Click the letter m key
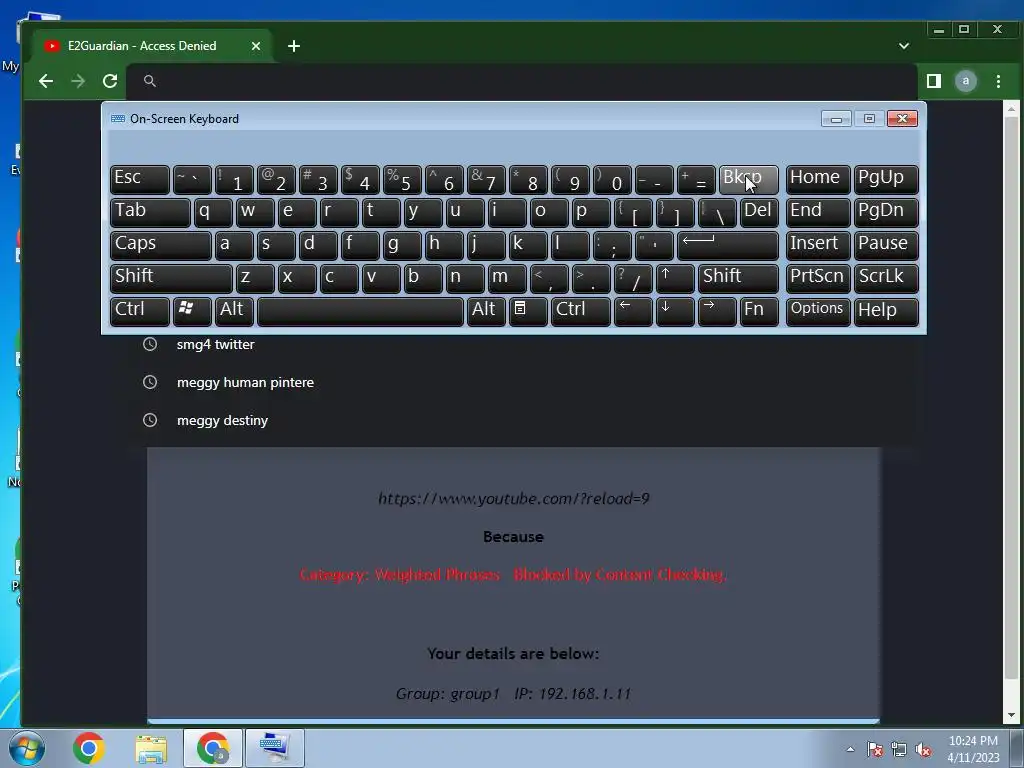1024x768 pixels. click(507, 278)
